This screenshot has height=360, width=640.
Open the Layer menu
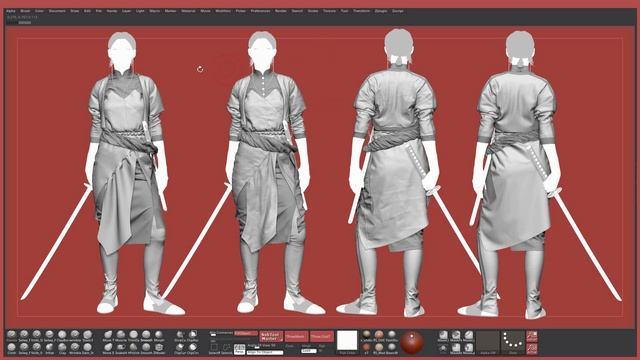127,11
